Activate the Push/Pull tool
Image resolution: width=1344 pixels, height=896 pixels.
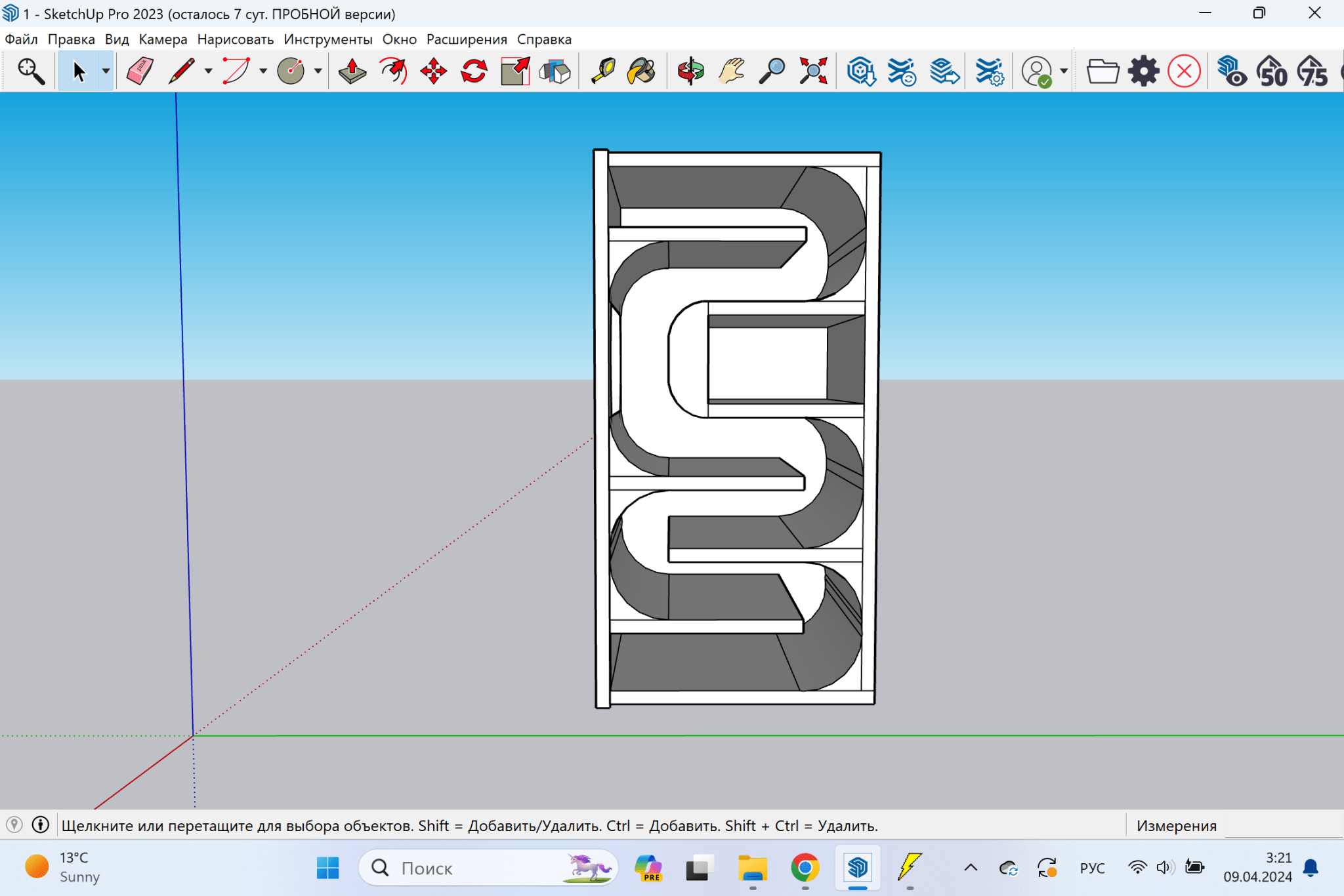352,71
